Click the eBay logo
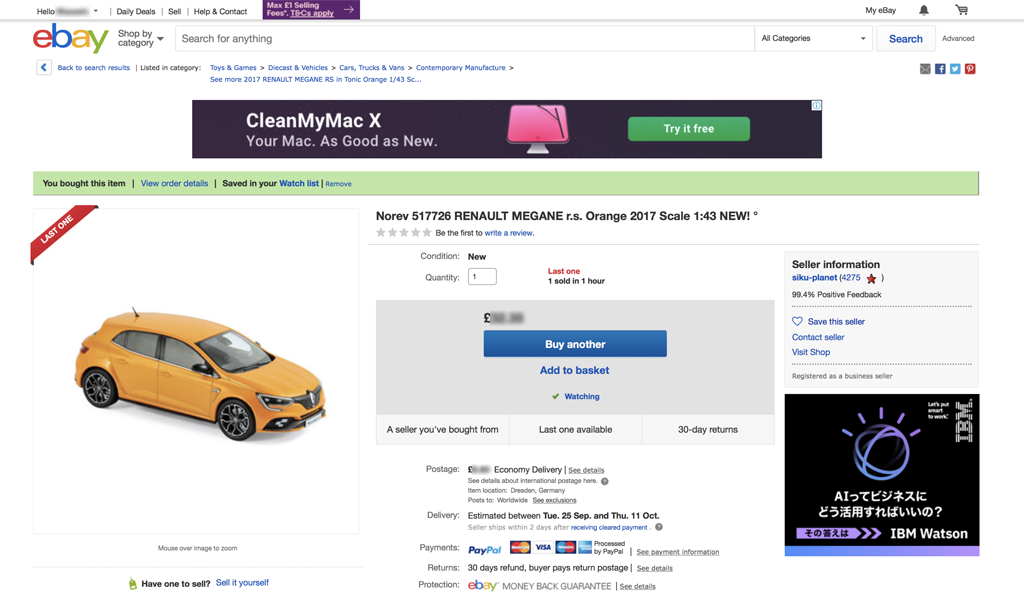 (x=71, y=39)
